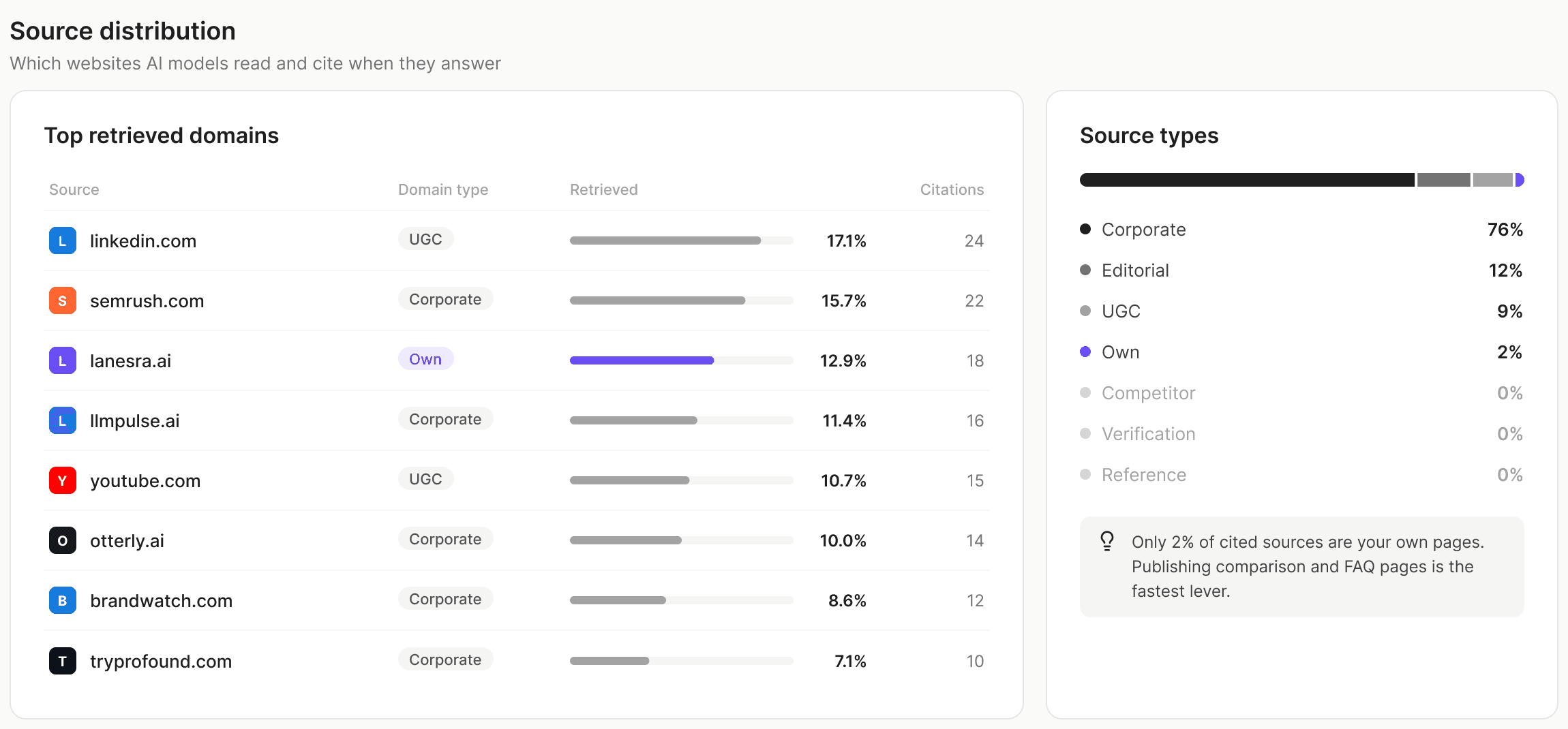Click the 2% Own percentage
Screen dimensions: 1568x729
1510,352
